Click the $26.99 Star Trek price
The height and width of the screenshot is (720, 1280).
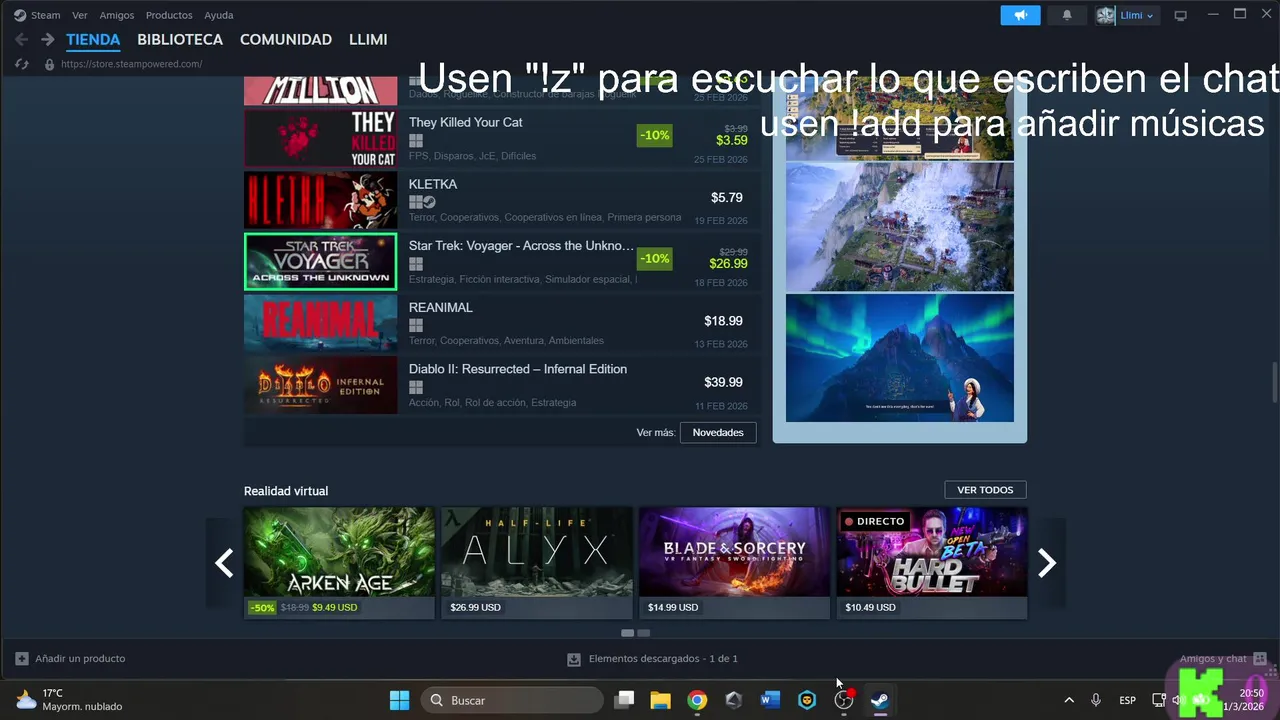pyautogui.click(x=728, y=264)
